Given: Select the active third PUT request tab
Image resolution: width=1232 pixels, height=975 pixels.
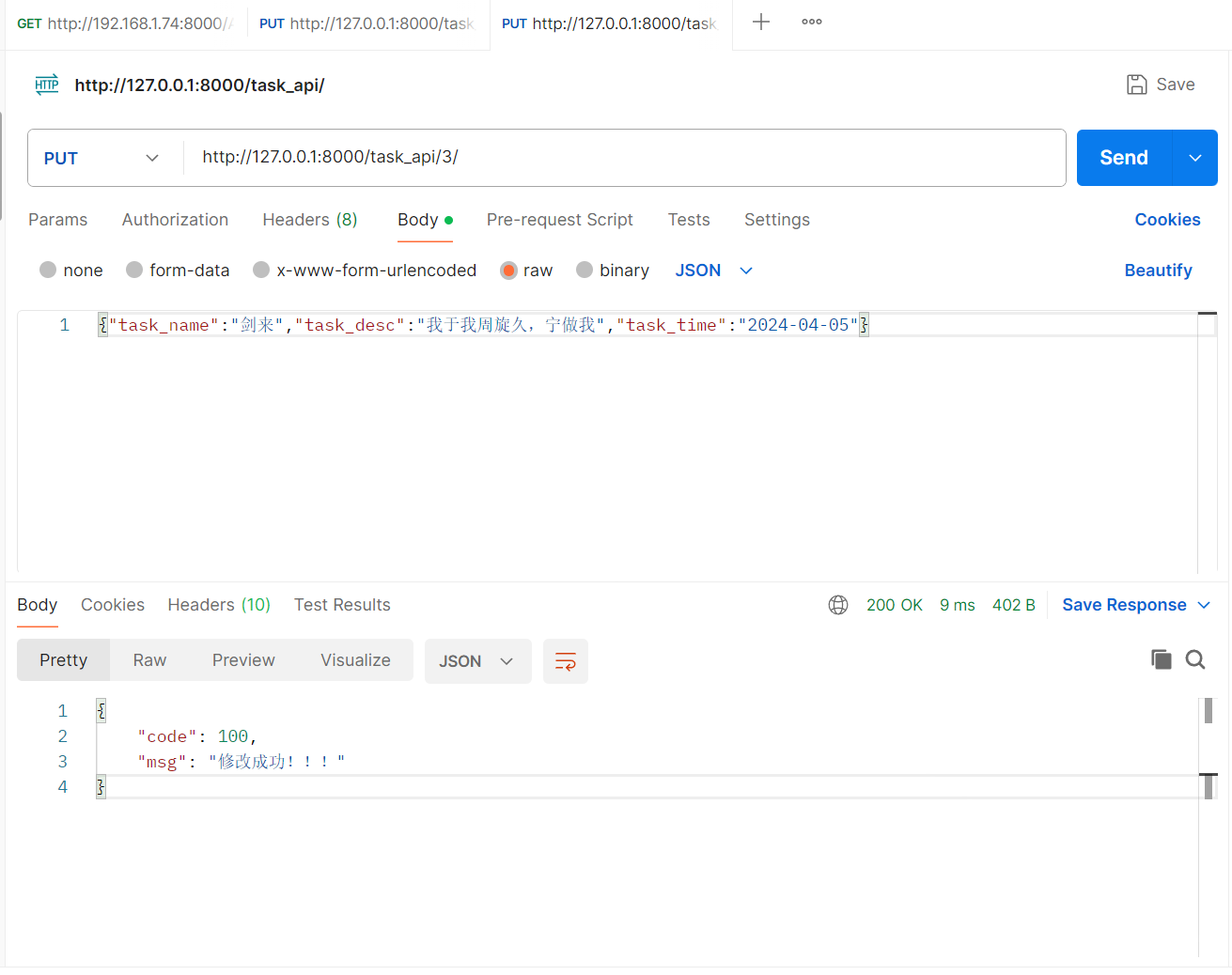Looking at the screenshot, I should (610, 23).
